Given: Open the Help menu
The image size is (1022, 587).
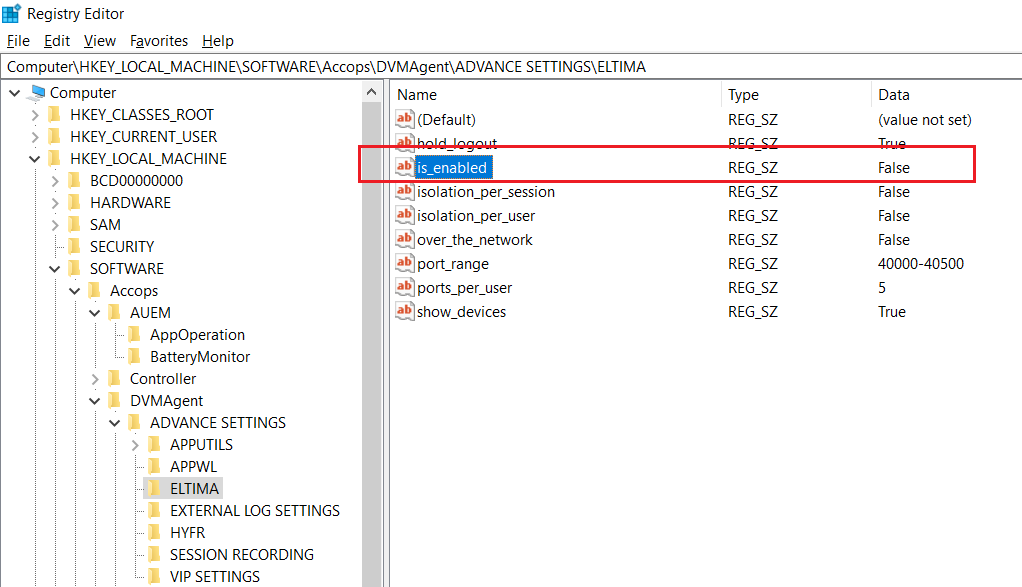Looking at the screenshot, I should coord(218,41).
